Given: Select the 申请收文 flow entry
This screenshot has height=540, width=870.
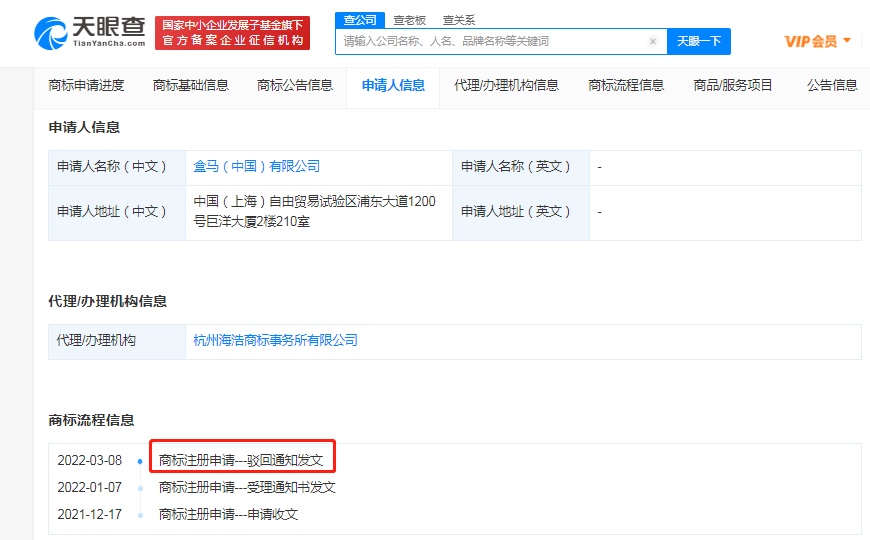Looking at the screenshot, I should click(x=228, y=514).
